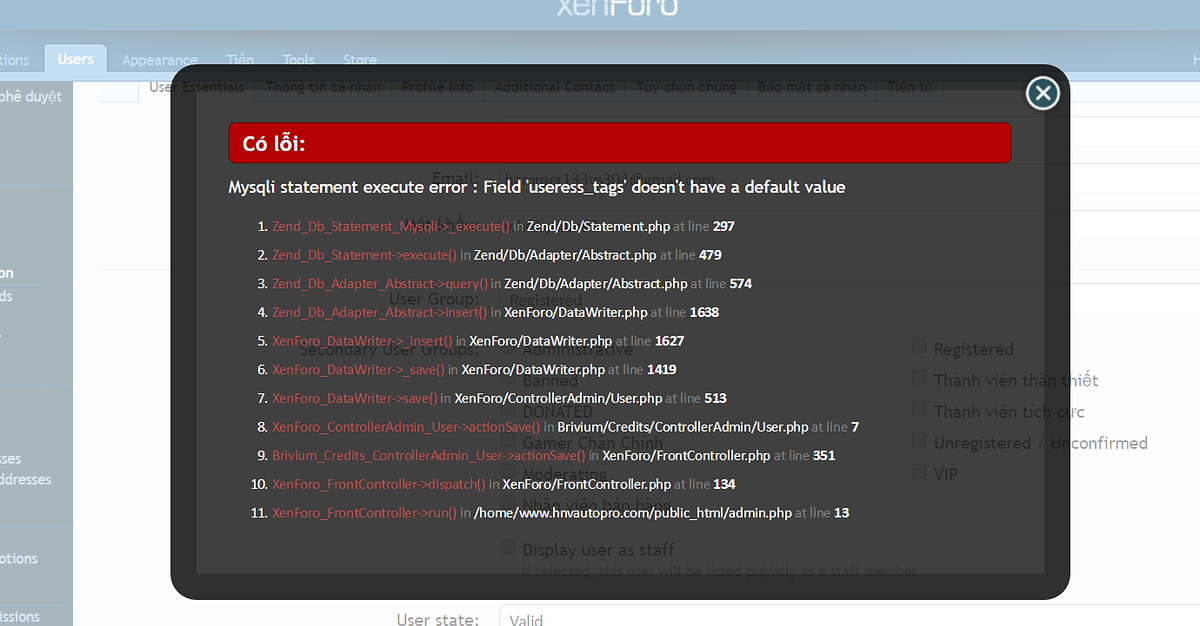Go to the Tools tab
The width and height of the screenshot is (1200, 626).
pyautogui.click(x=298, y=60)
